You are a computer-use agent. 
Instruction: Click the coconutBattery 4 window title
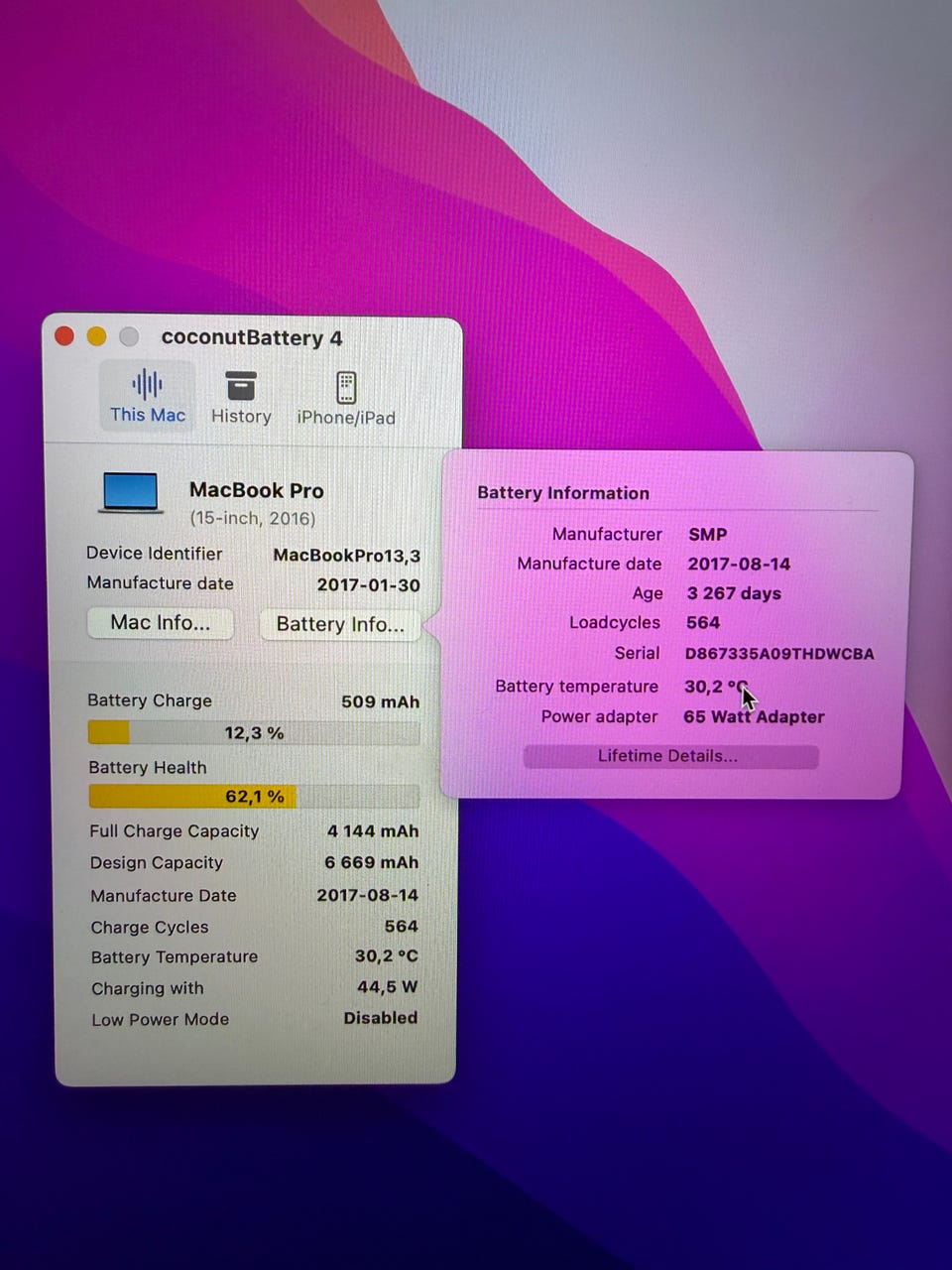tap(252, 337)
